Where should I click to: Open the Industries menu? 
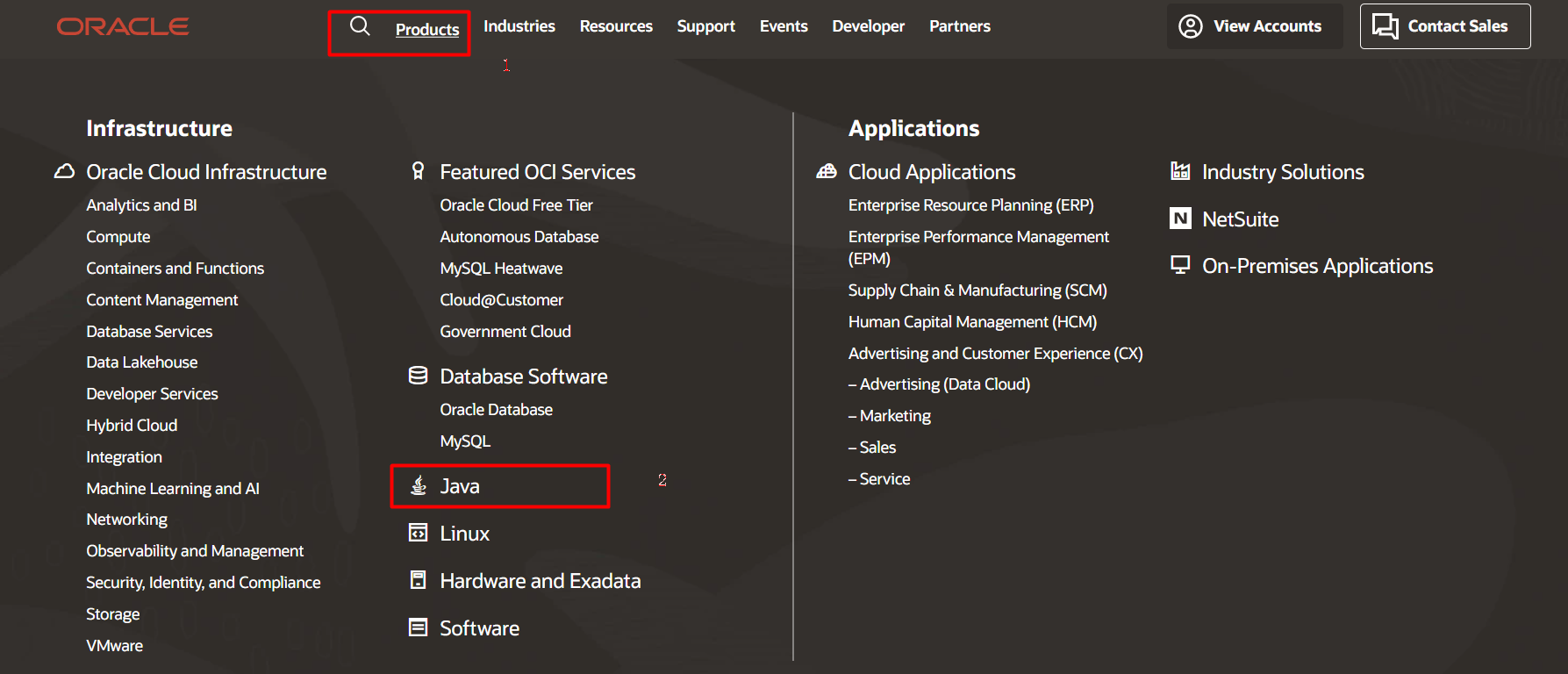pyautogui.click(x=519, y=26)
